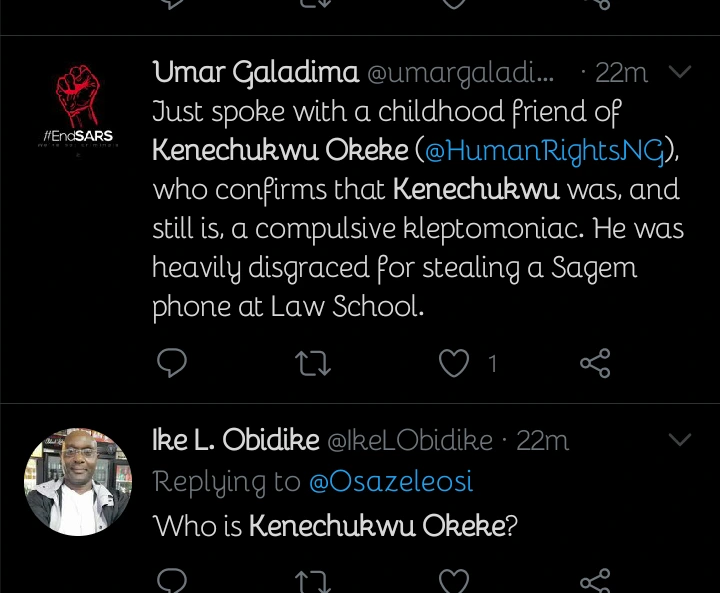Open the "Who is Kenechukwu Okeke?" tweet
Screen dimensions: 720x593
pyautogui.click(x=335, y=525)
